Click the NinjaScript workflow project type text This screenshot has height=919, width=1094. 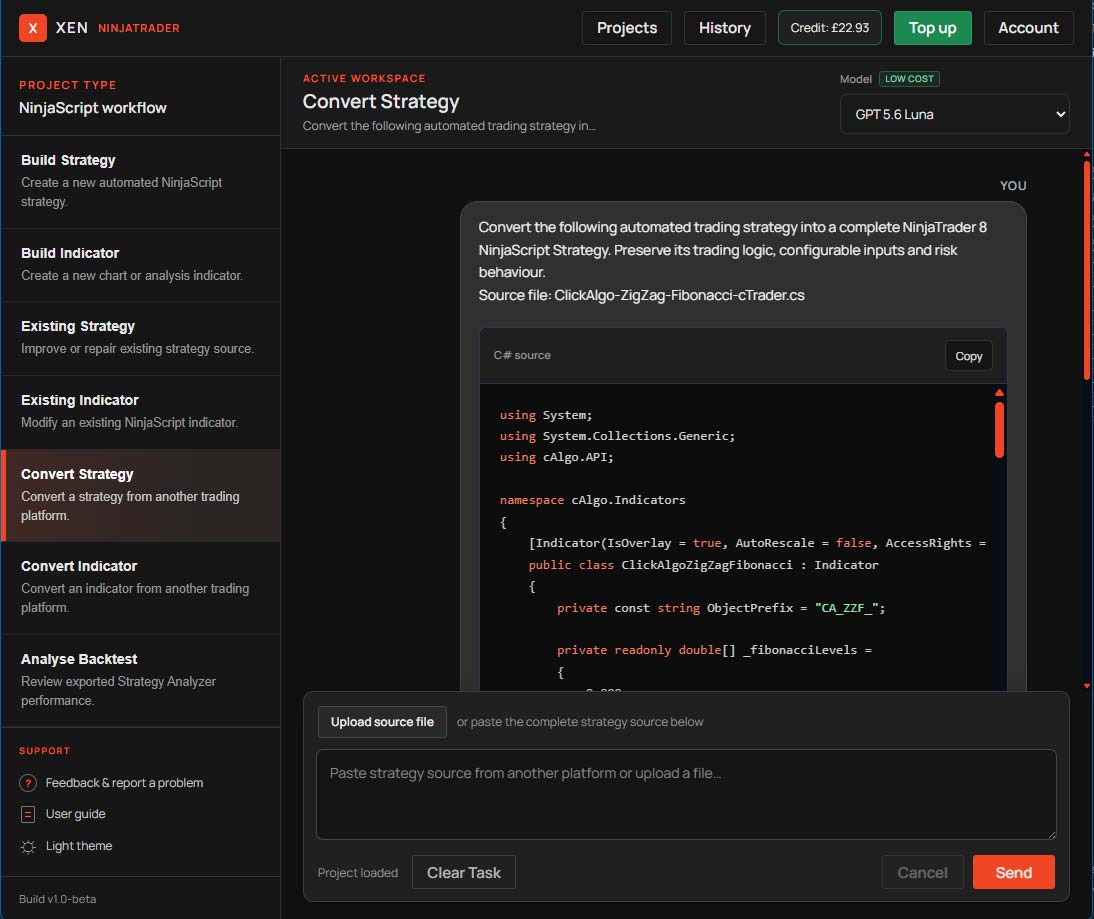pyautogui.click(x=93, y=107)
